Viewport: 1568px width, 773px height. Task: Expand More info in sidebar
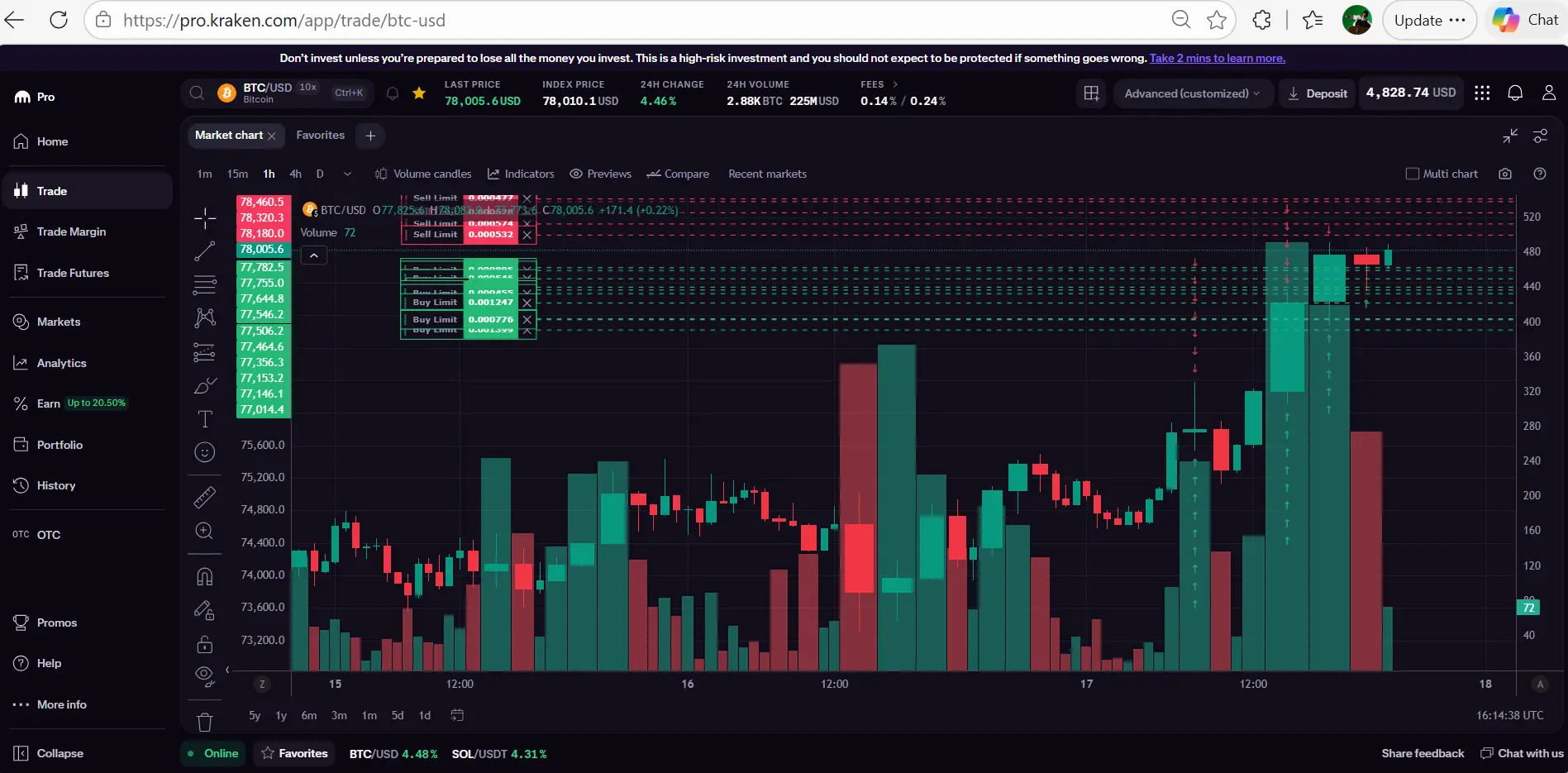50,704
